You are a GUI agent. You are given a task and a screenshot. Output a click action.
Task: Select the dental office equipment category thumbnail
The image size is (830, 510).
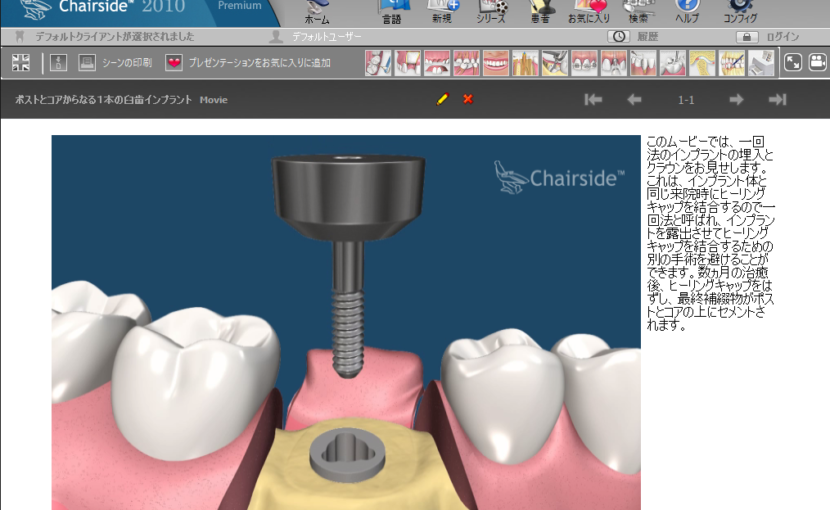(x=761, y=63)
